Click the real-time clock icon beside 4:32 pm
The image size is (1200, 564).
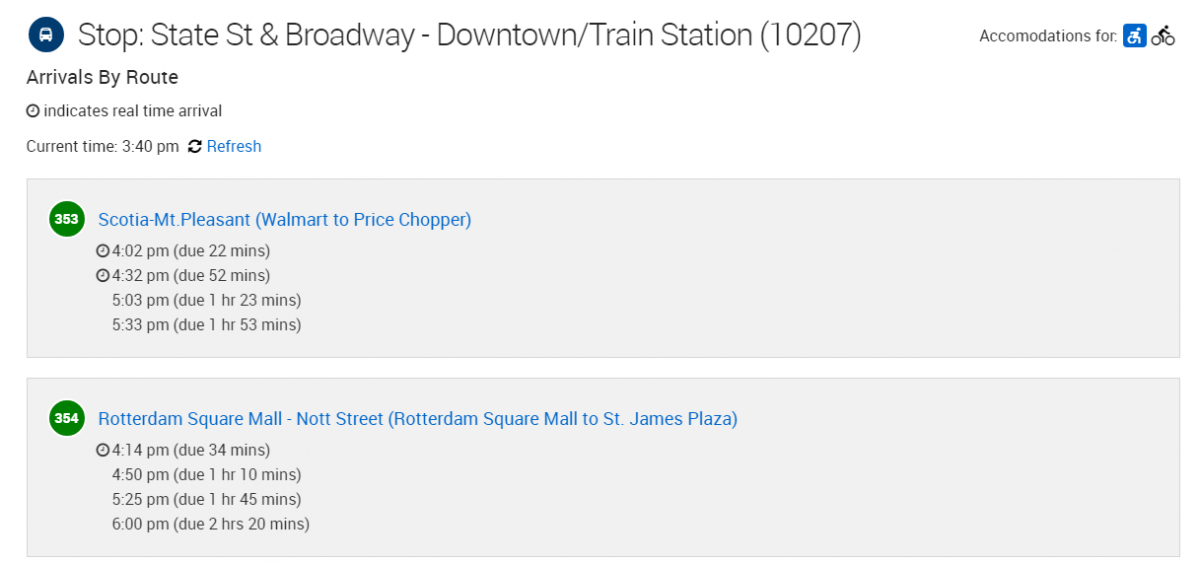click(102, 276)
